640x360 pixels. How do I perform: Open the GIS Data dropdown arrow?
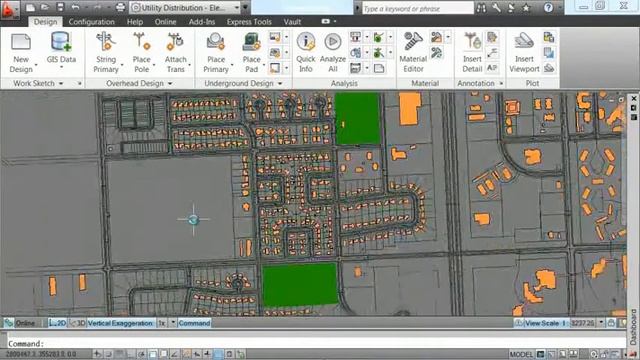pyautogui.click(x=61, y=67)
